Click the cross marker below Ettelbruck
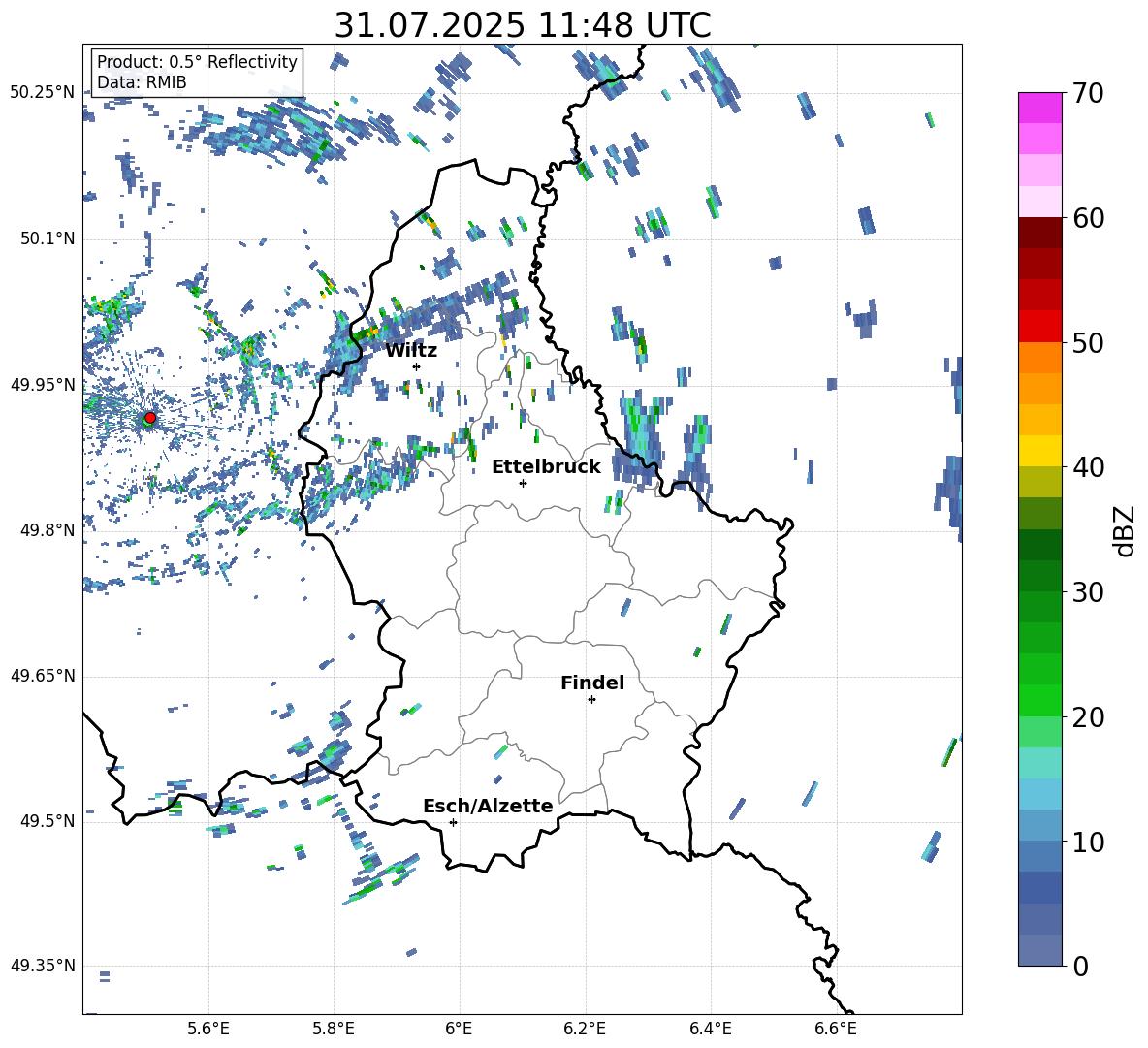1148x1048 pixels. click(x=523, y=483)
